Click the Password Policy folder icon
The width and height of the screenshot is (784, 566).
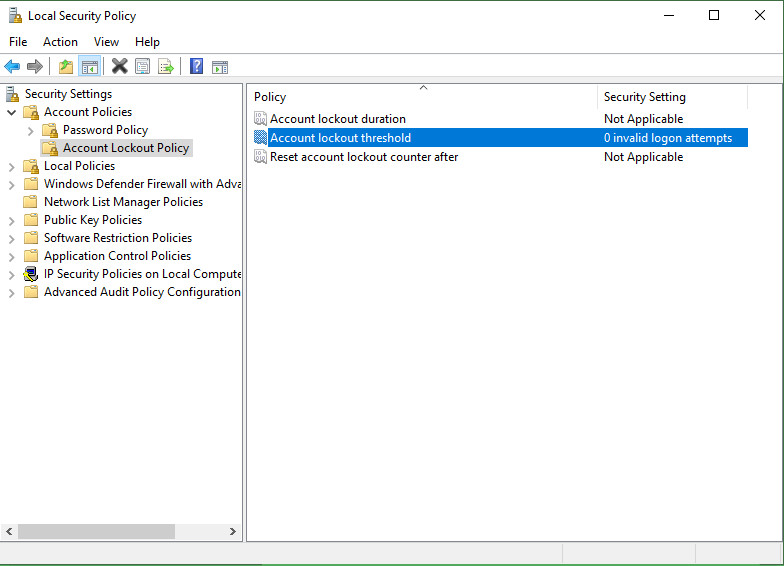50,130
